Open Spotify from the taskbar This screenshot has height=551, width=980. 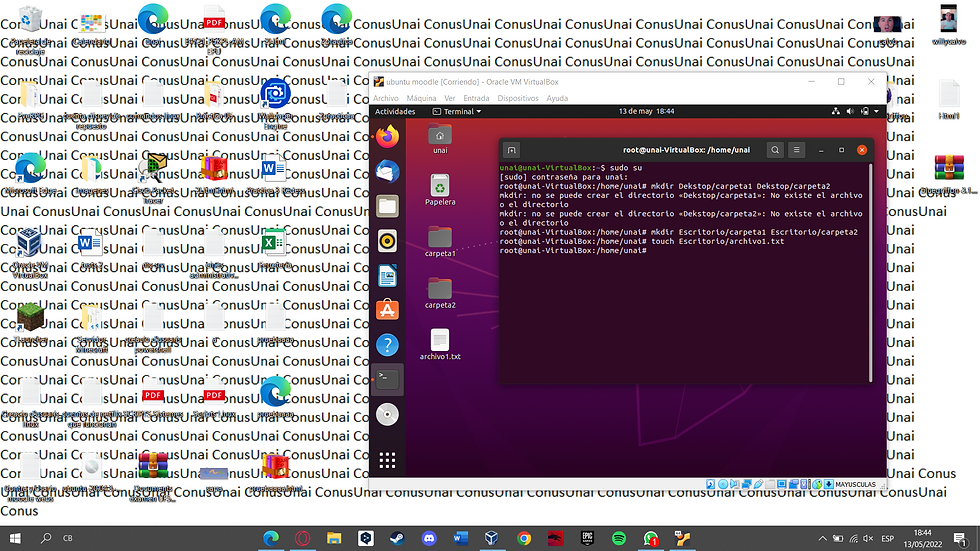tap(619, 538)
